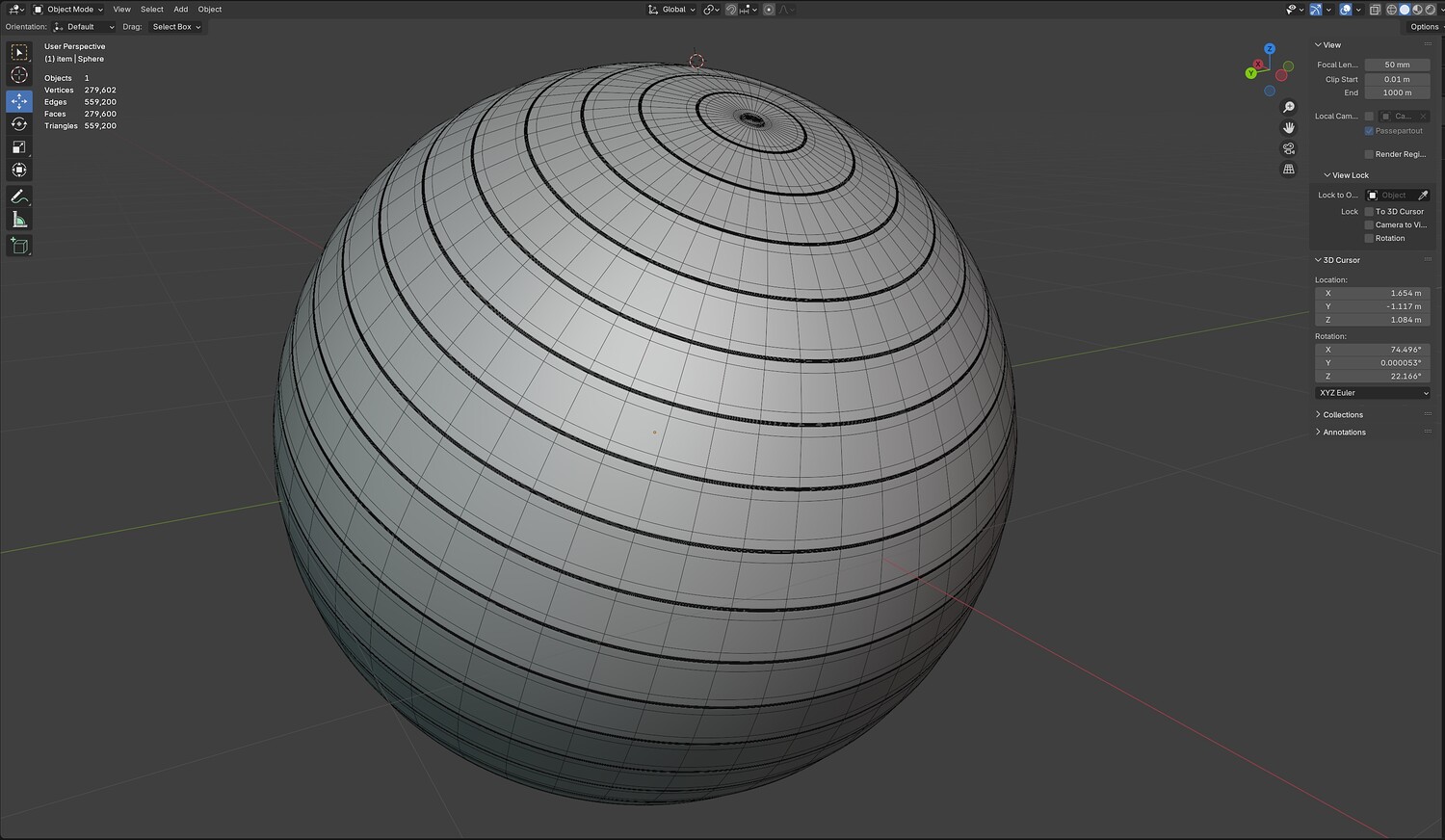Click the Focal Length 50 mm field

1398,65
